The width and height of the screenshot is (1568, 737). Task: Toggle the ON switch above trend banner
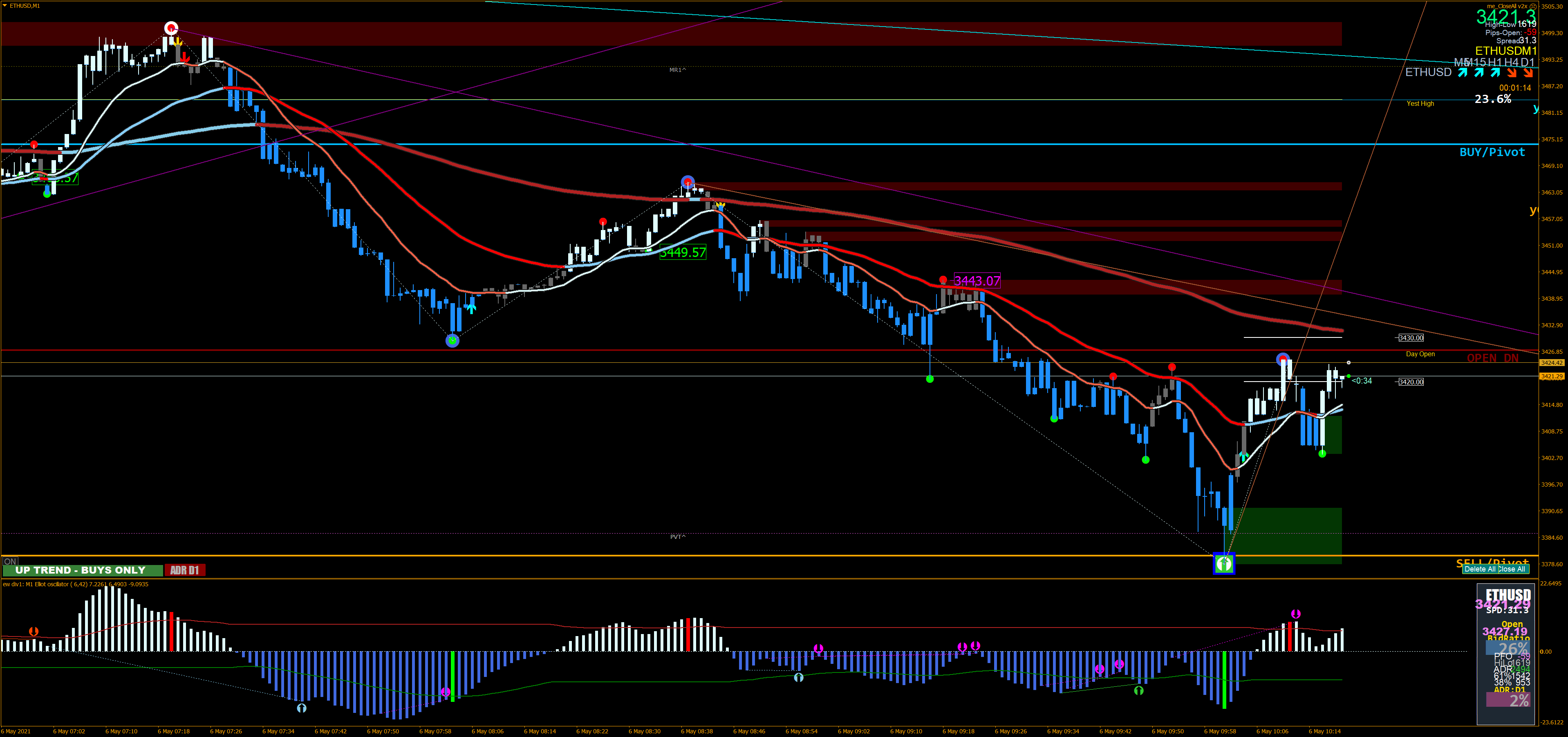click(10, 561)
